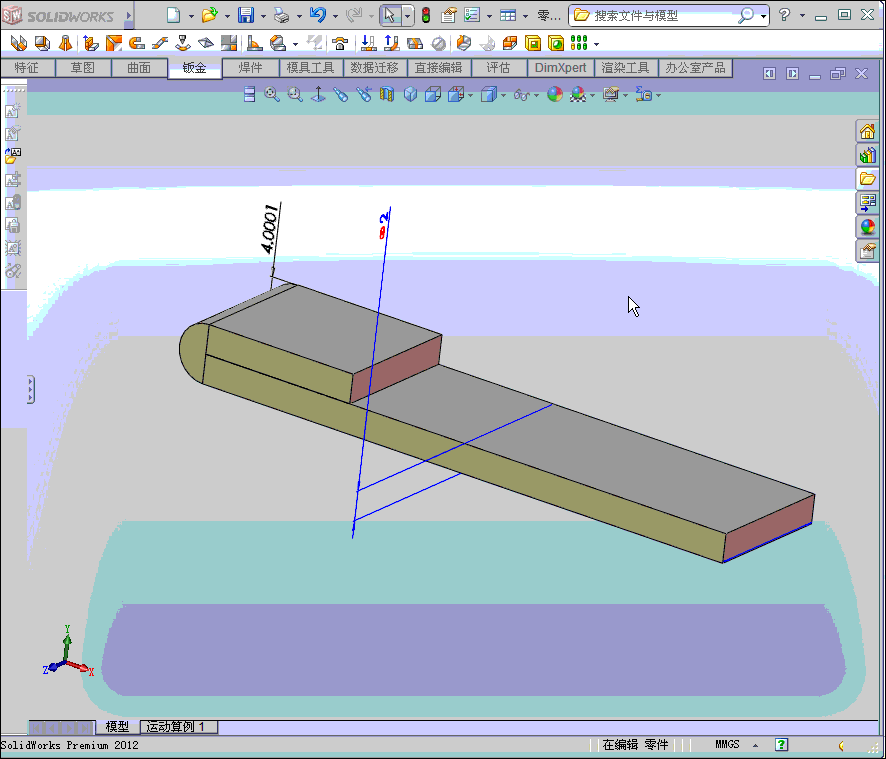Click the search magnifier button
This screenshot has width=886, height=759.
[746, 16]
